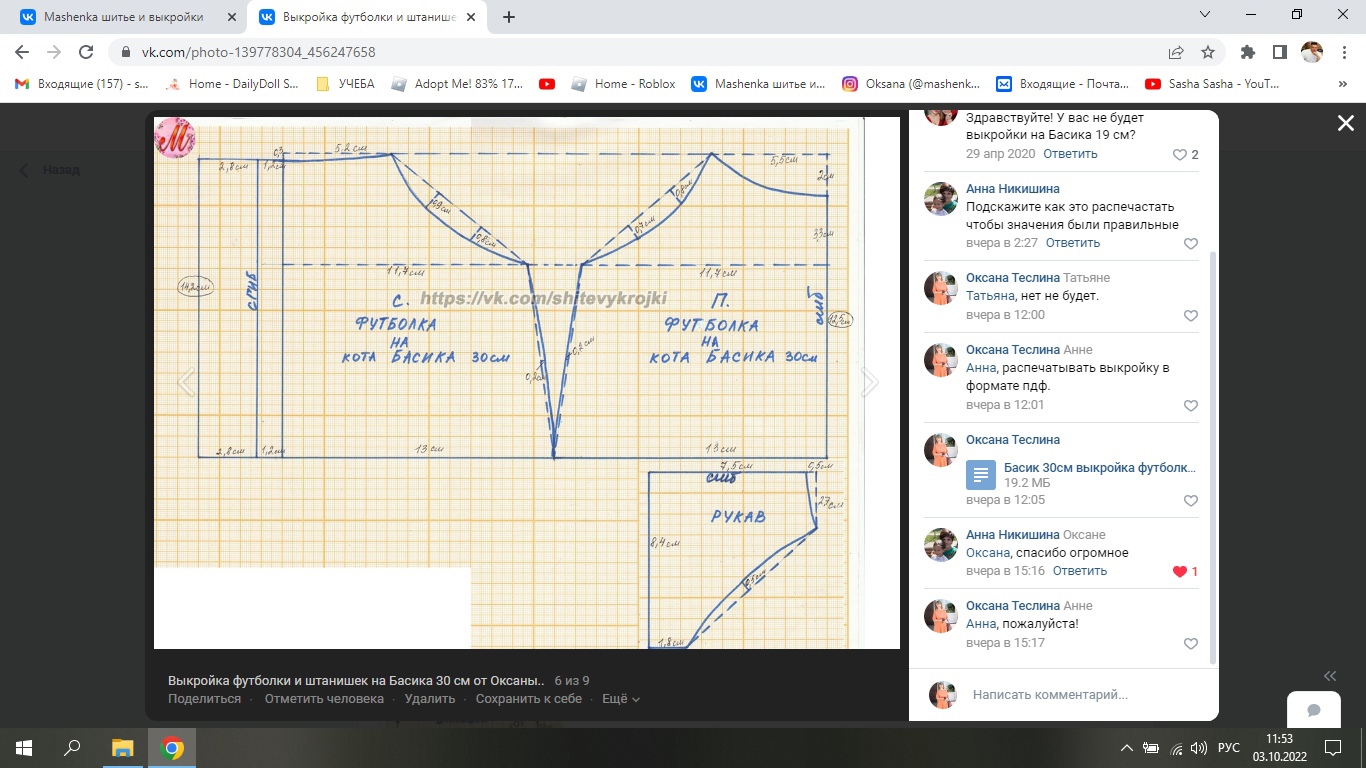Open a new browser tab
Screen dimensions: 1366x768
tap(509, 17)
